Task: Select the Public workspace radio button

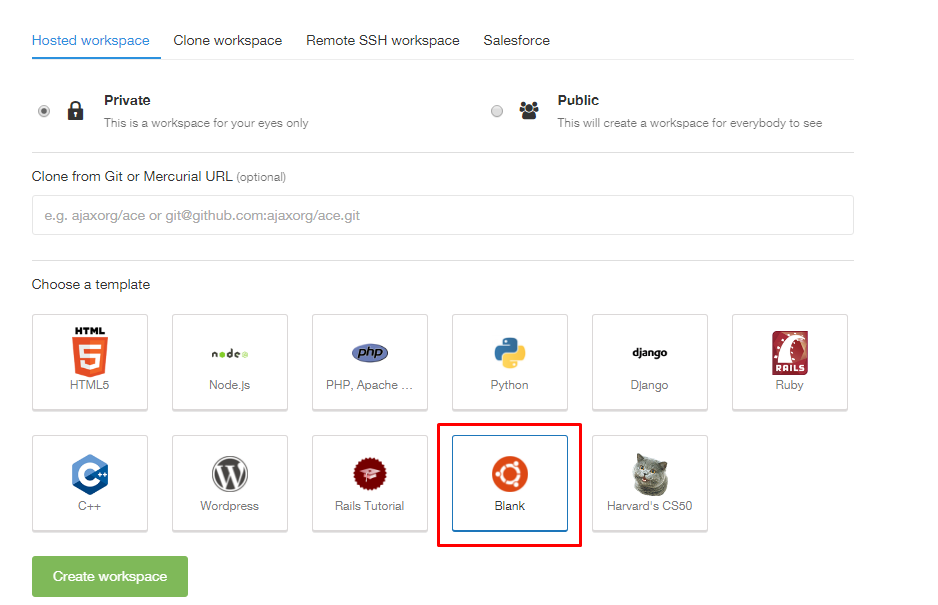Action: coord(497,111)
